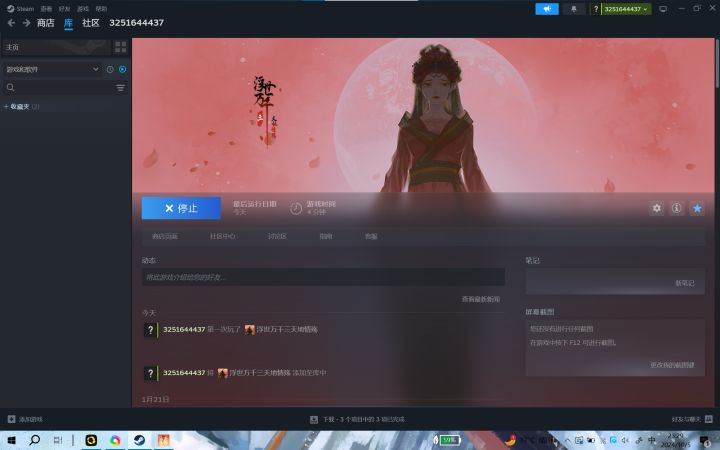Open the 帮助 (Help) menu
Screen dimensions: 720x450
coord(101,9)
